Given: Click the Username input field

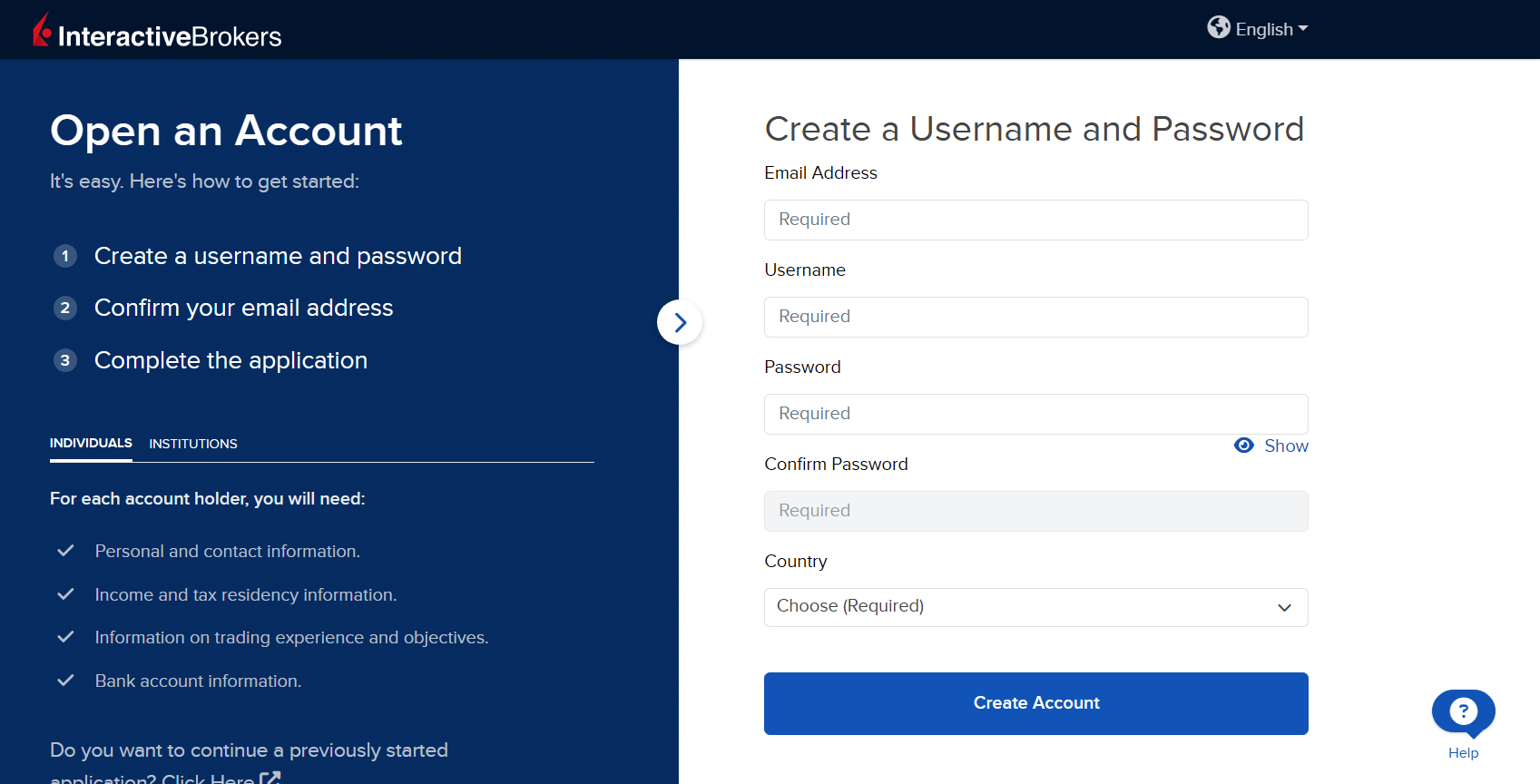Looking at the screenshot, I should (x=1035, y=317).
